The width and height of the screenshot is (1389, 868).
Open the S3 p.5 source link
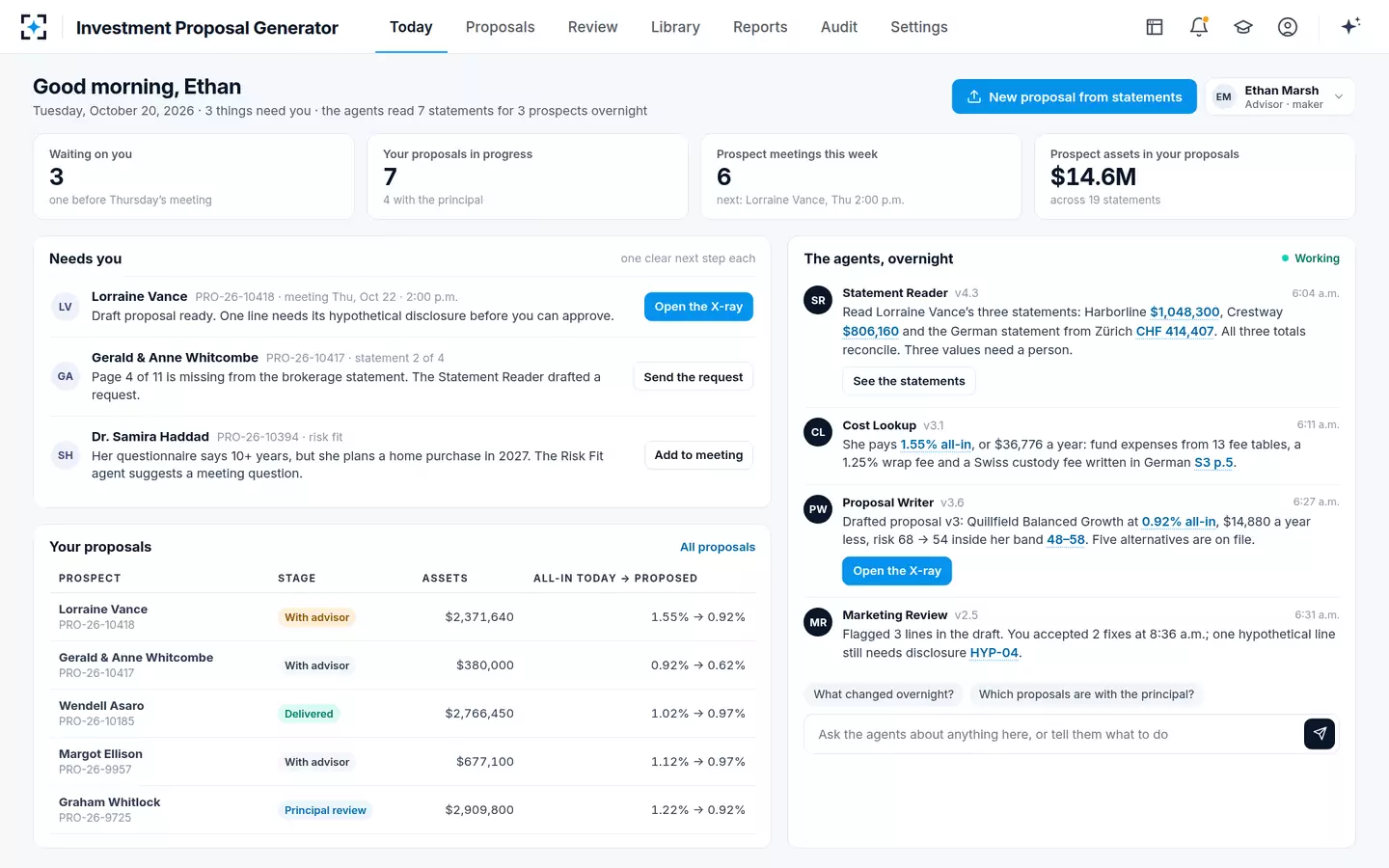point(1213,463)
